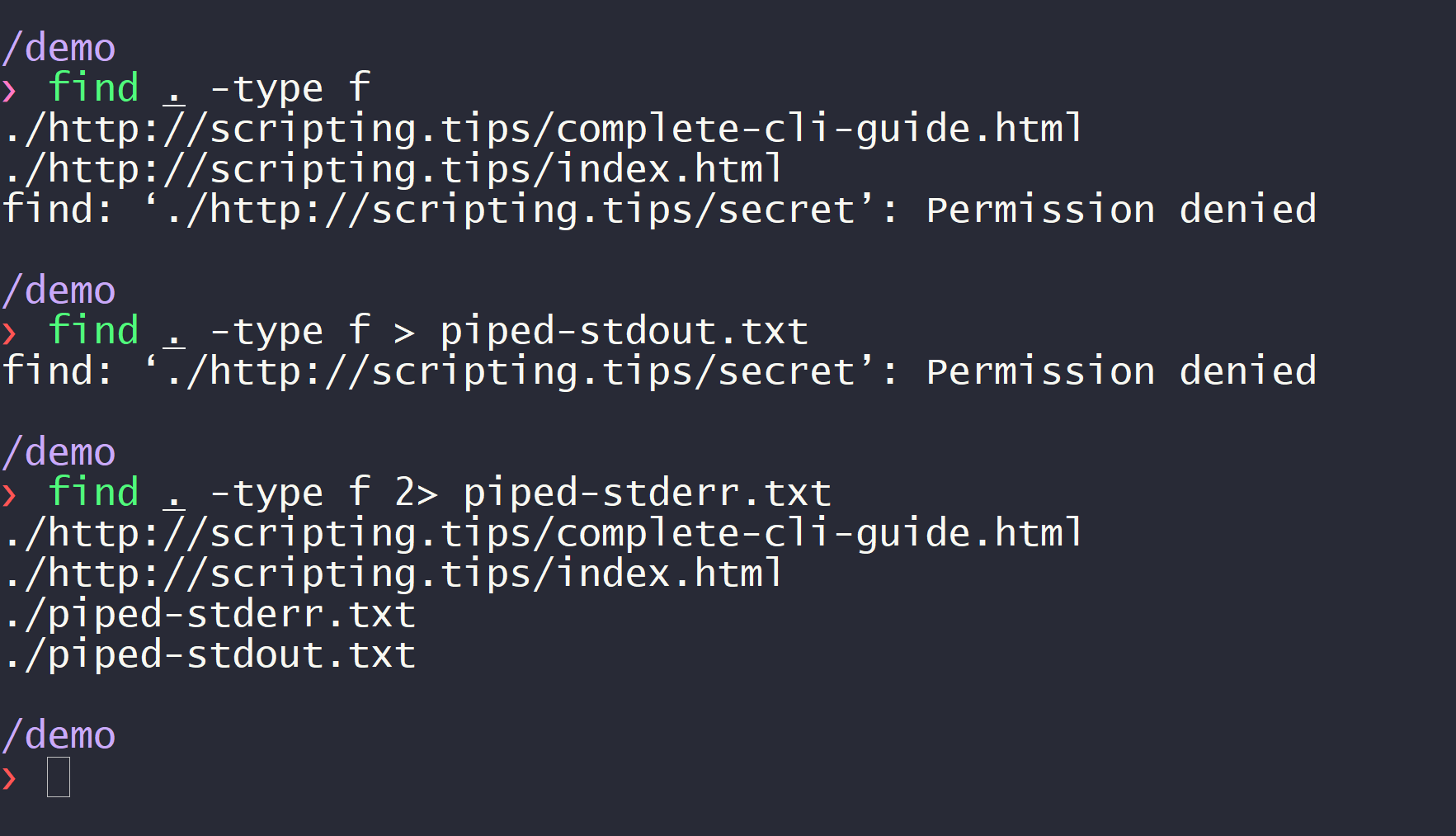The width and height of the screenshot is (1456, 836).
Task: Click index.html path in the last command's output
Action: [x=668, y=574]
